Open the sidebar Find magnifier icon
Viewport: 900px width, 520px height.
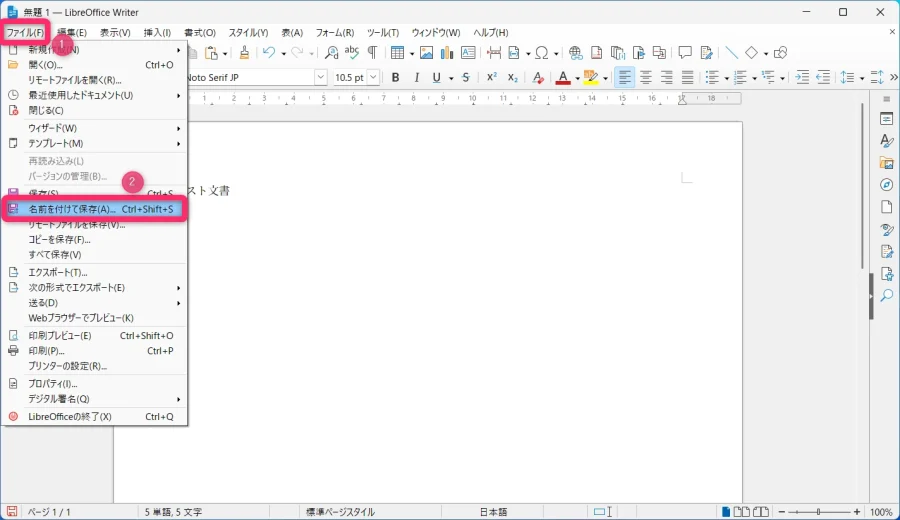click(x=886, y=295)
